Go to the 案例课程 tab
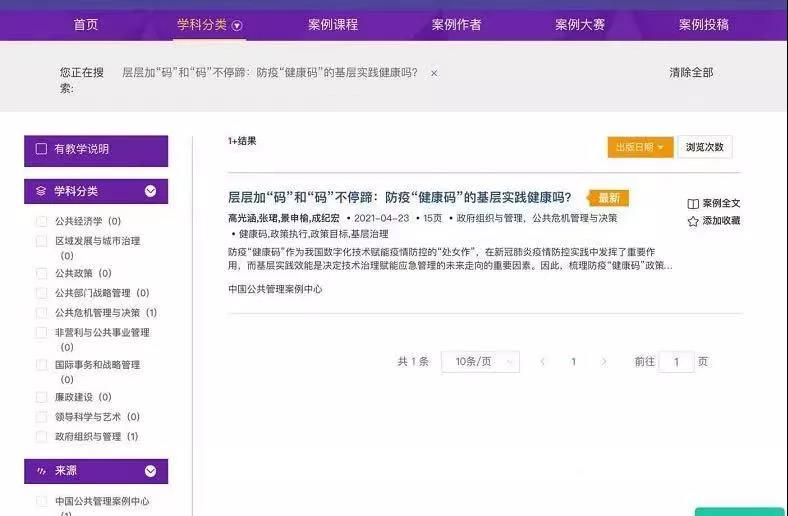 point(332,24)
